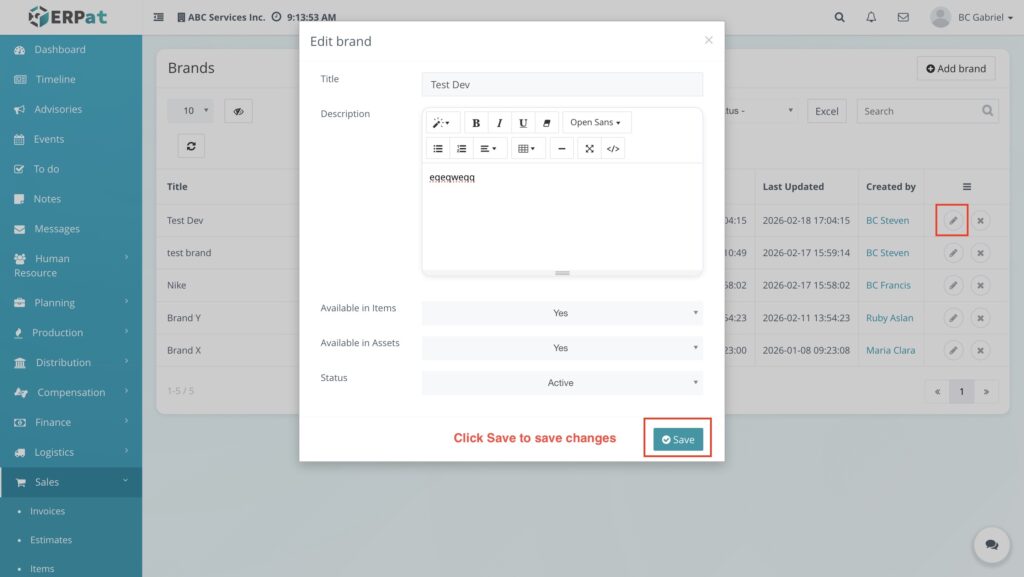Screen dimensions: 1024x577
Task: Click Save to save brand changes
Action: click(678, 439)
